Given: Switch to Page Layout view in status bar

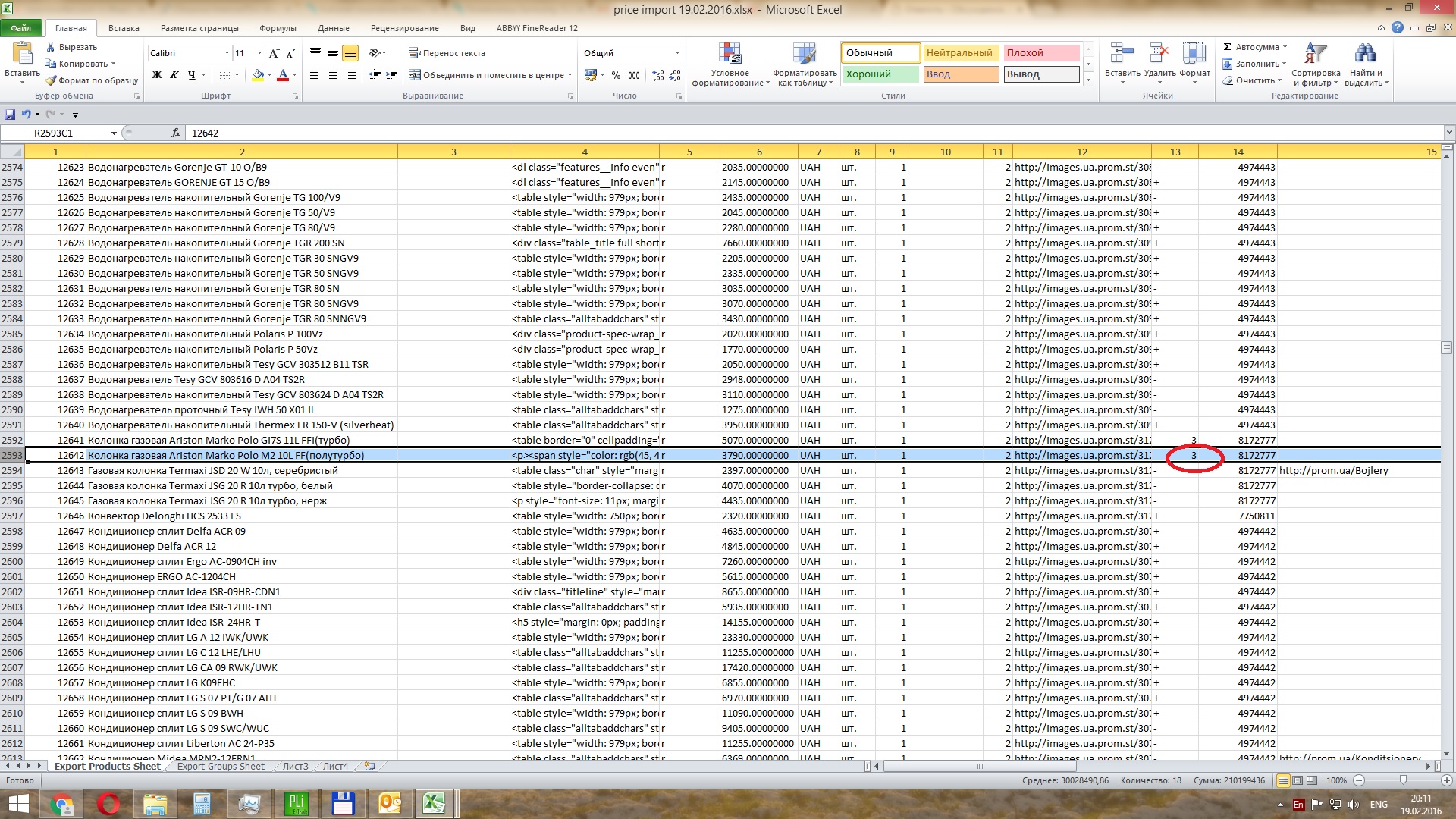Looking at the screenshot, I should point(1298,780).
